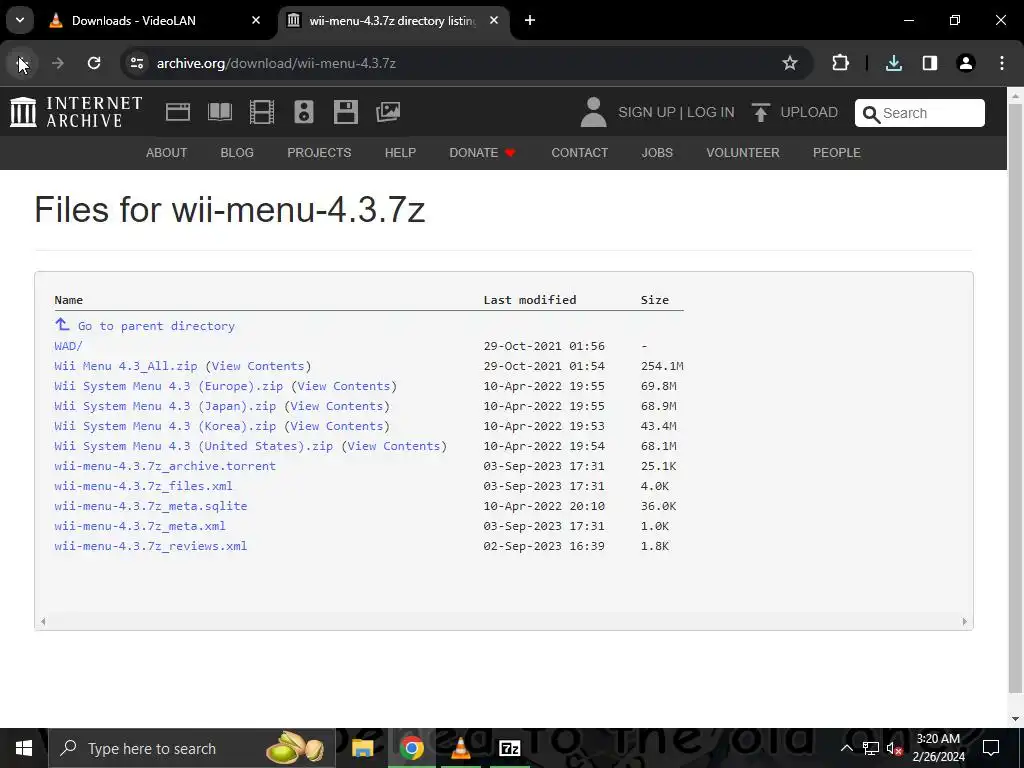
Task: Open the HELP menu item
Action: [x=400, y=153]
